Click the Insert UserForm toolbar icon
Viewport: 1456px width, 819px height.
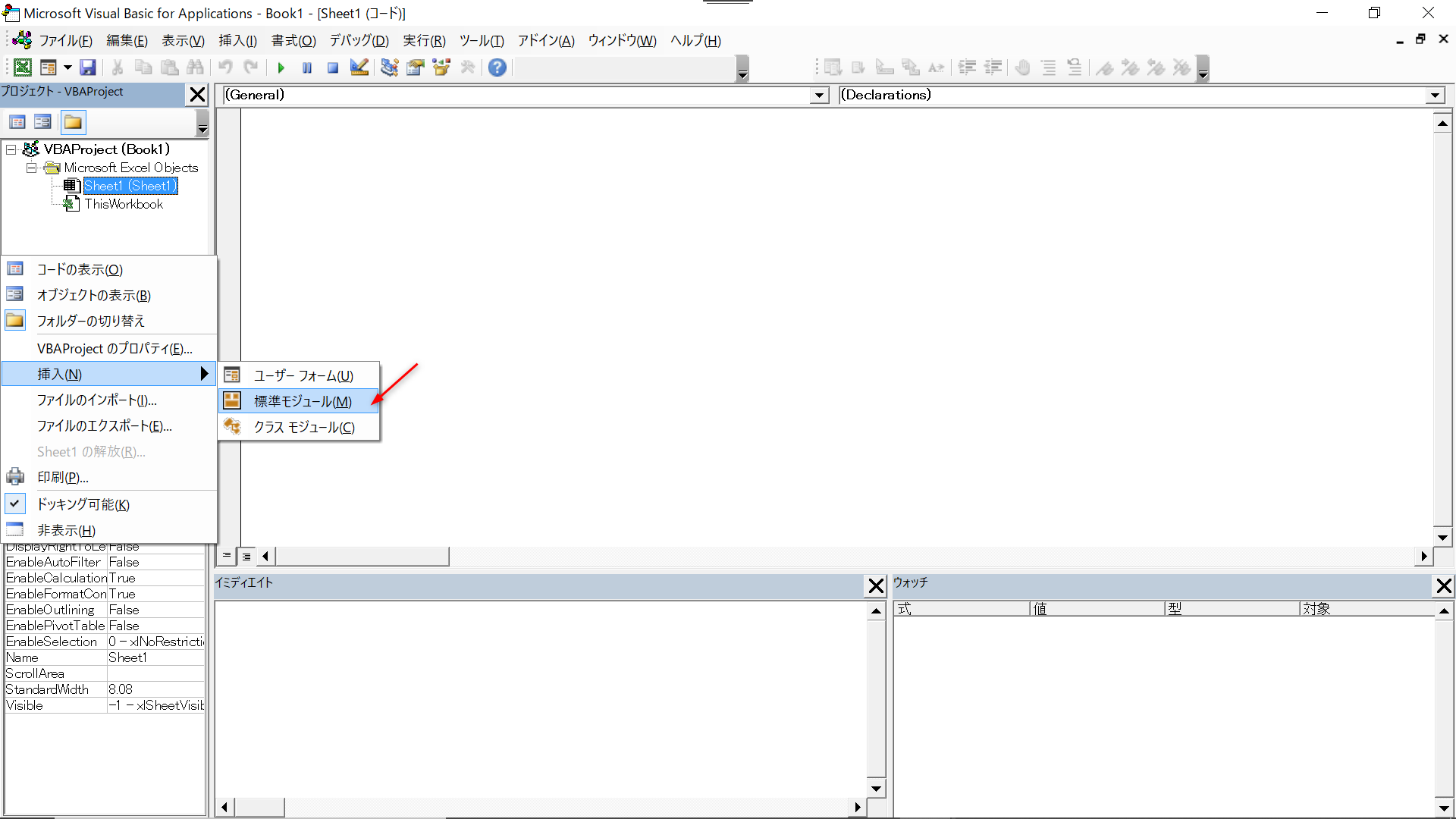point(48,67)
